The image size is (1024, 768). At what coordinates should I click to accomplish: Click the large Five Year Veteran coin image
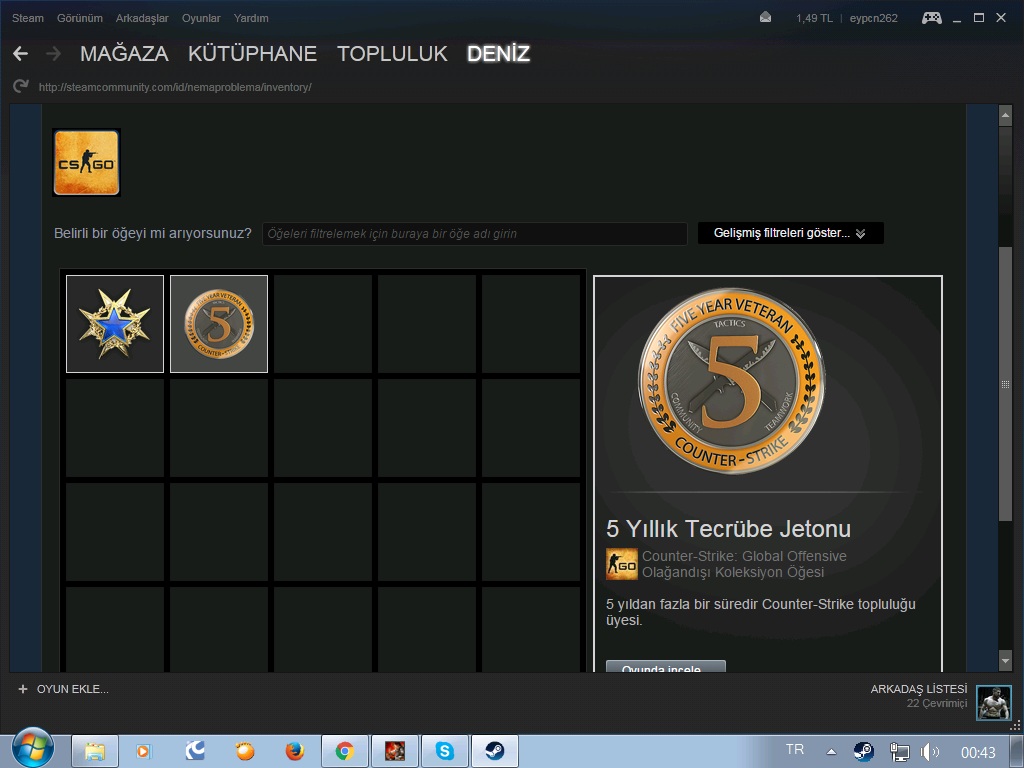click(731, 381)
